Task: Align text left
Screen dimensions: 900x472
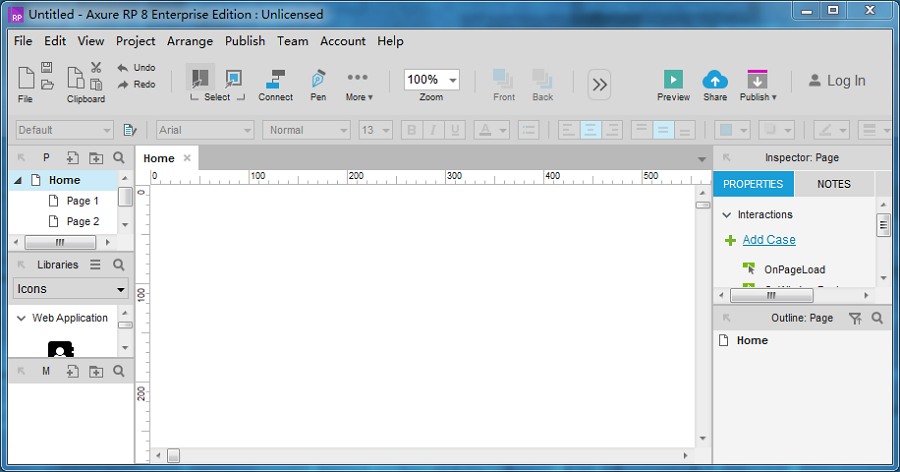Action: click(568, 130)
